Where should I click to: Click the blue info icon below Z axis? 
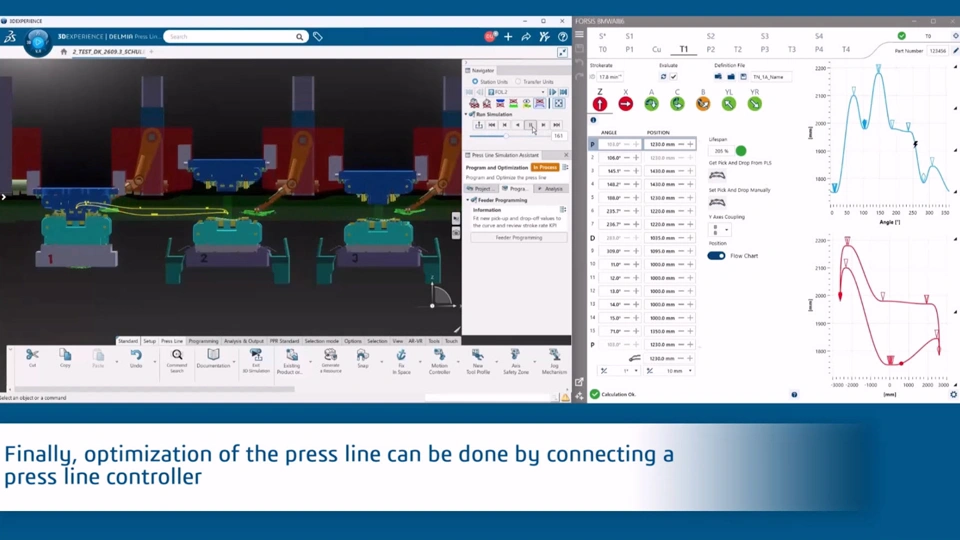click(x=593, y=120)
